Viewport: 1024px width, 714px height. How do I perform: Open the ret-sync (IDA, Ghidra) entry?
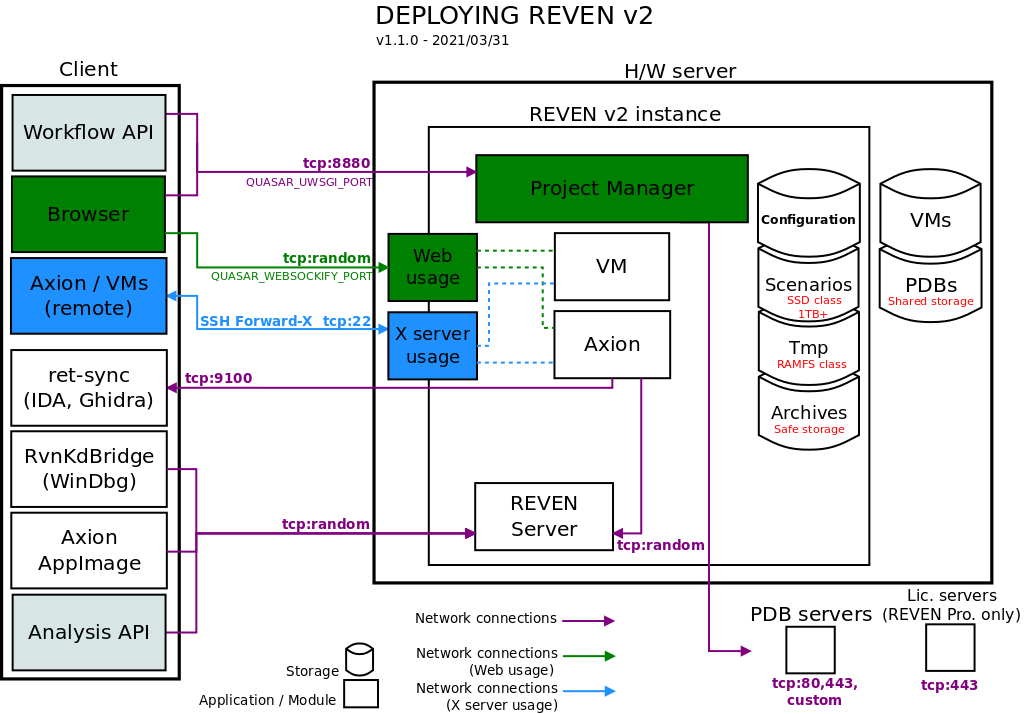tap(88, 388)
